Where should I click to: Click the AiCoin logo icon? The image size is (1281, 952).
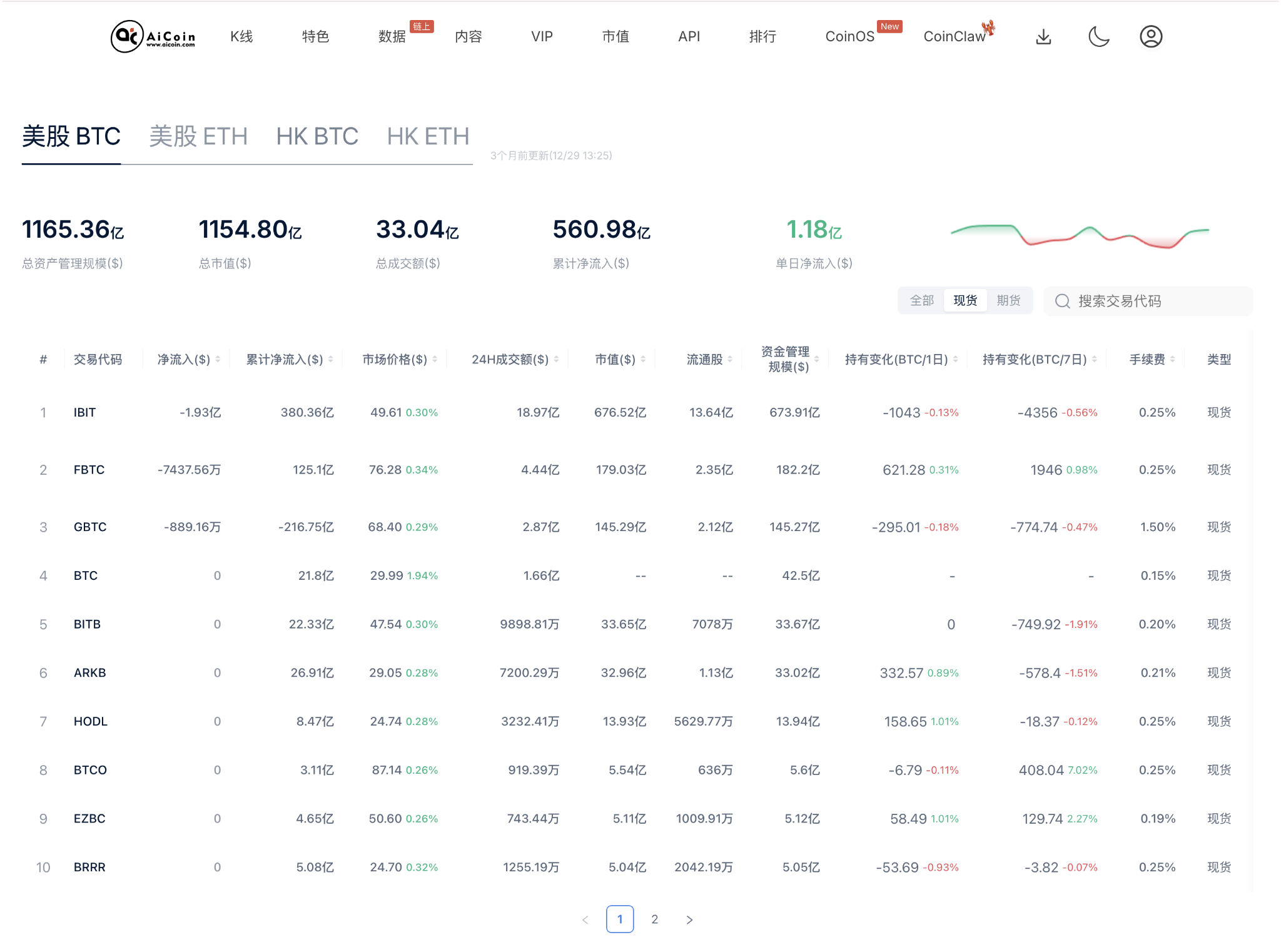point(127,36)
